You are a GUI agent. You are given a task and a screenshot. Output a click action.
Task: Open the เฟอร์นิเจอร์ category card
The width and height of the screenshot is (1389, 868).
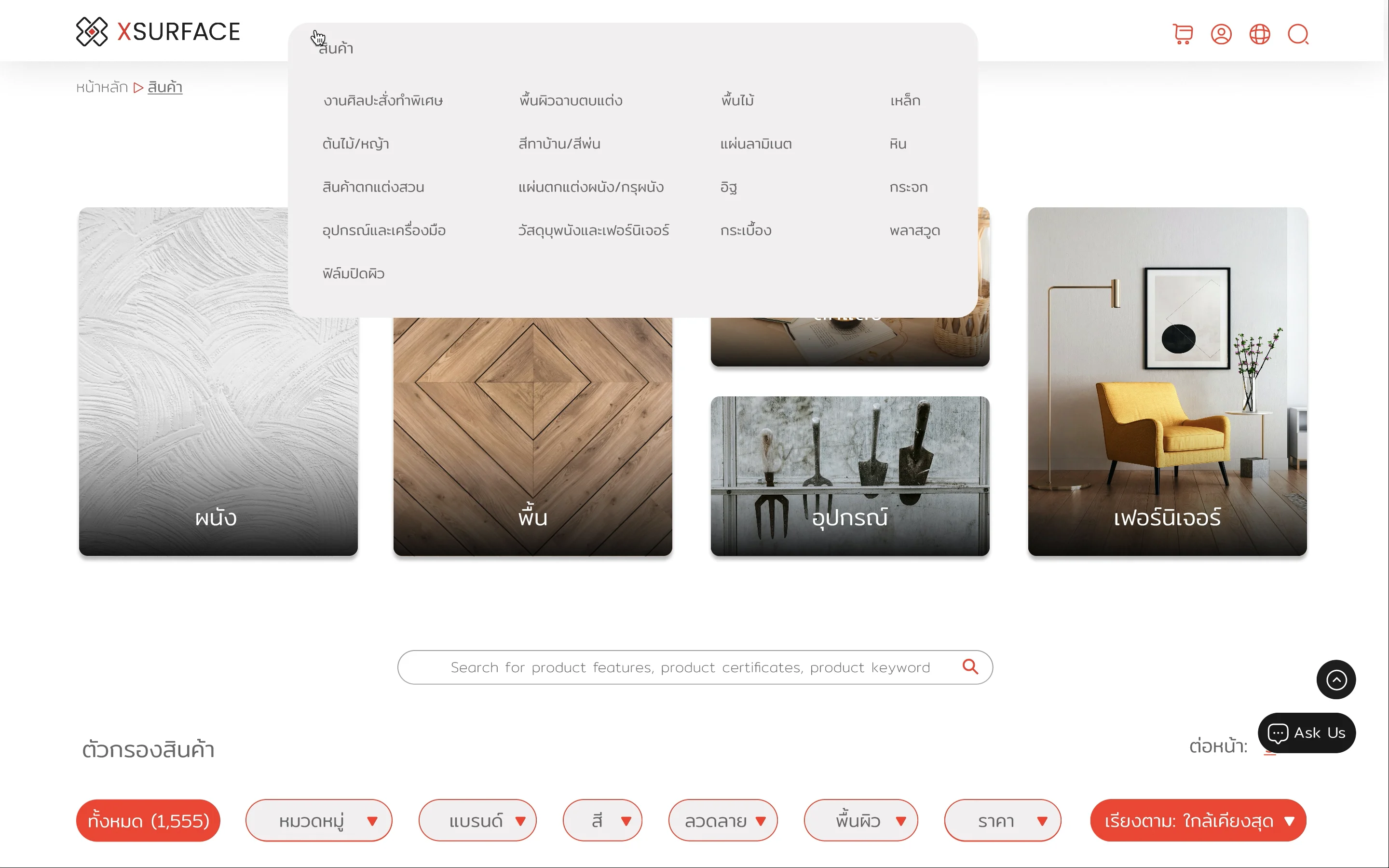(x=1167, y=382)
